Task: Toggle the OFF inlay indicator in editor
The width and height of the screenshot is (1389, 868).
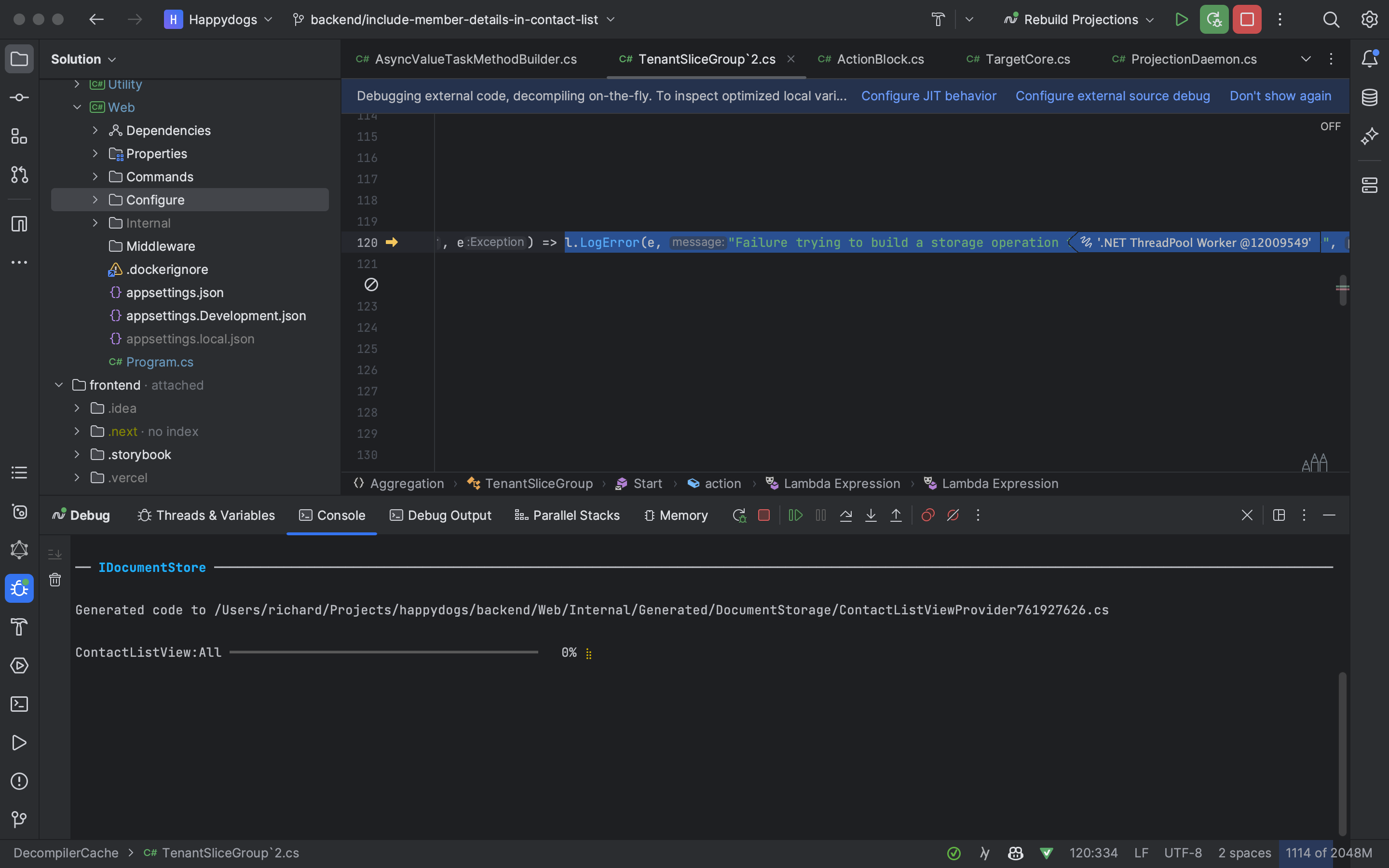Action: (x=1330, y=126)
